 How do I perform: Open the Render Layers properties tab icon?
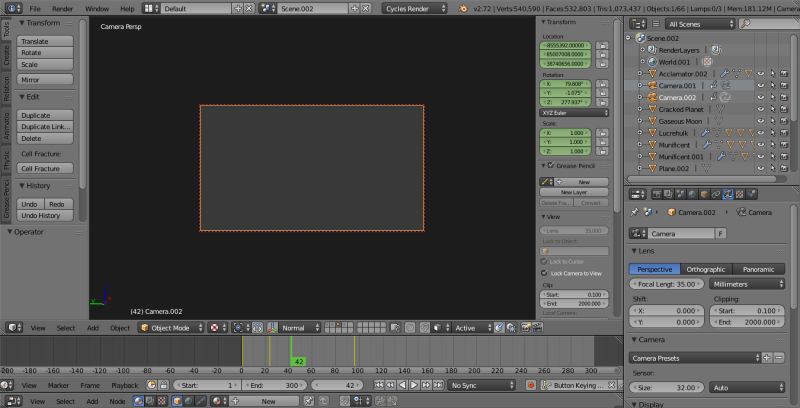[668, 194]
